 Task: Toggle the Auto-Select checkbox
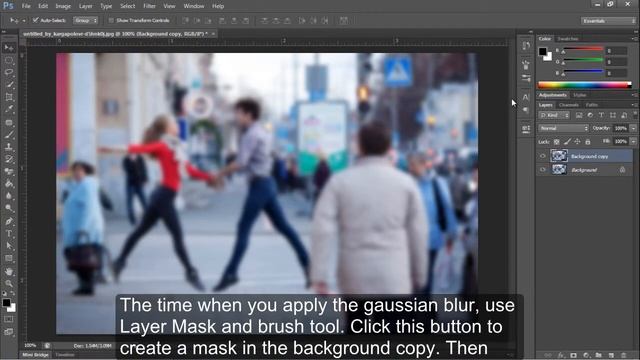coord(36,20)
